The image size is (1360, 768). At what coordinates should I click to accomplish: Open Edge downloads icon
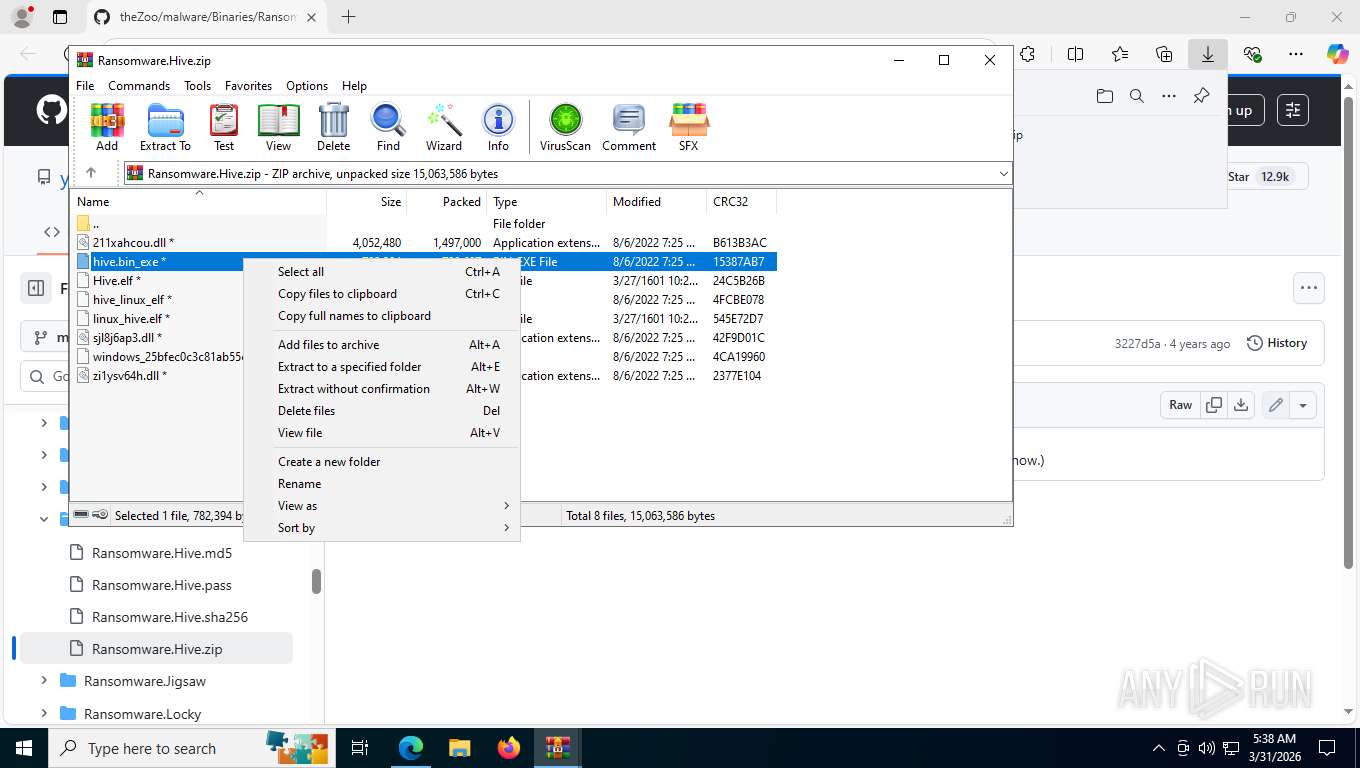click(x=1208, y=55)
